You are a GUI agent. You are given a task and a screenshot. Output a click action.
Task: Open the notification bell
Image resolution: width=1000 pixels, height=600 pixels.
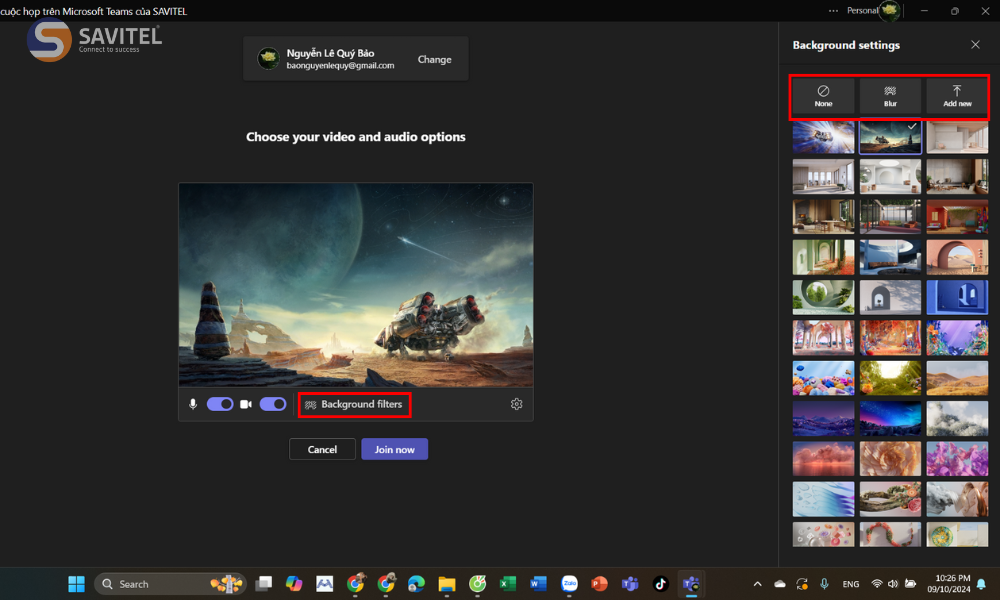coord(982,584)
